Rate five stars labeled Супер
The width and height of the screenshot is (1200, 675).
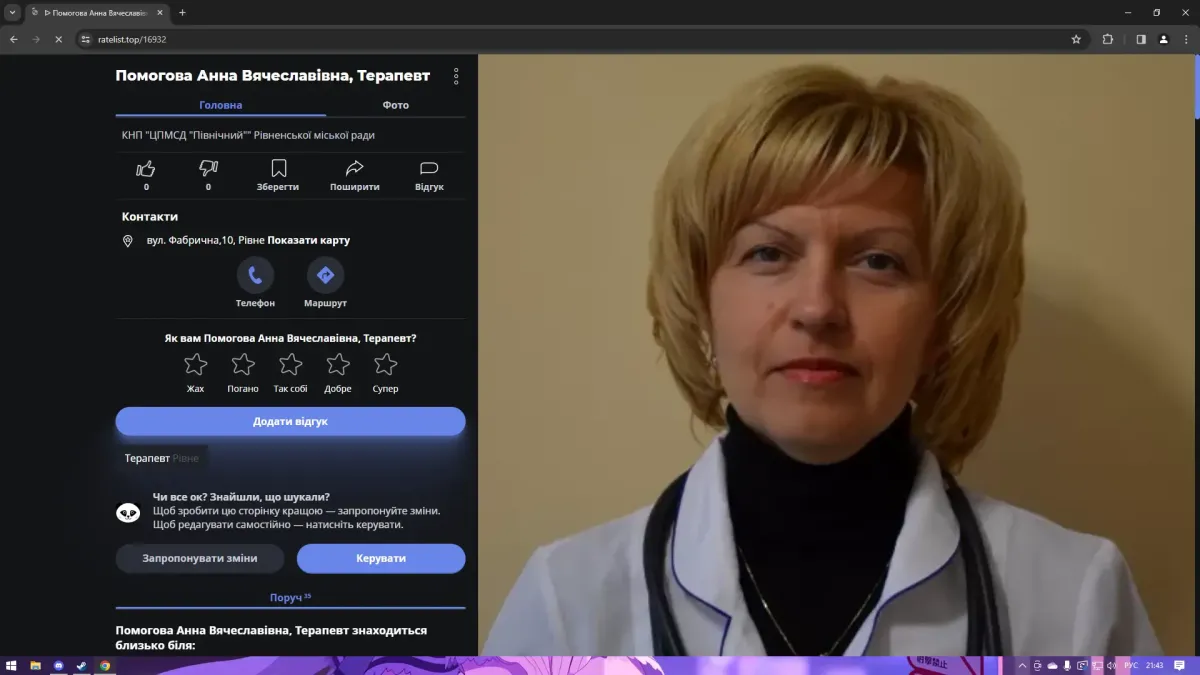tap(385, 364)
